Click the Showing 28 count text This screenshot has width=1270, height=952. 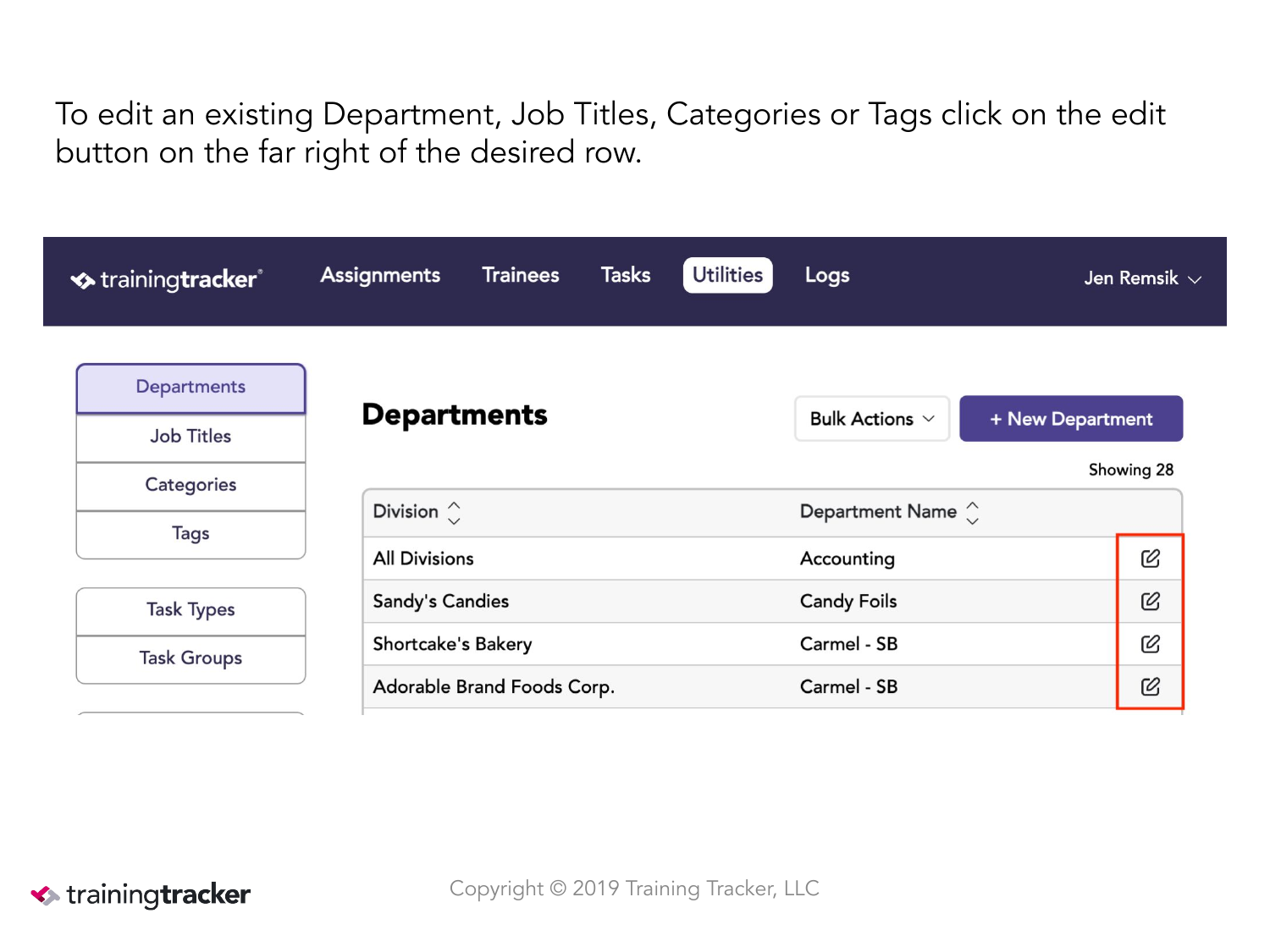click(x=1131, y=470)
